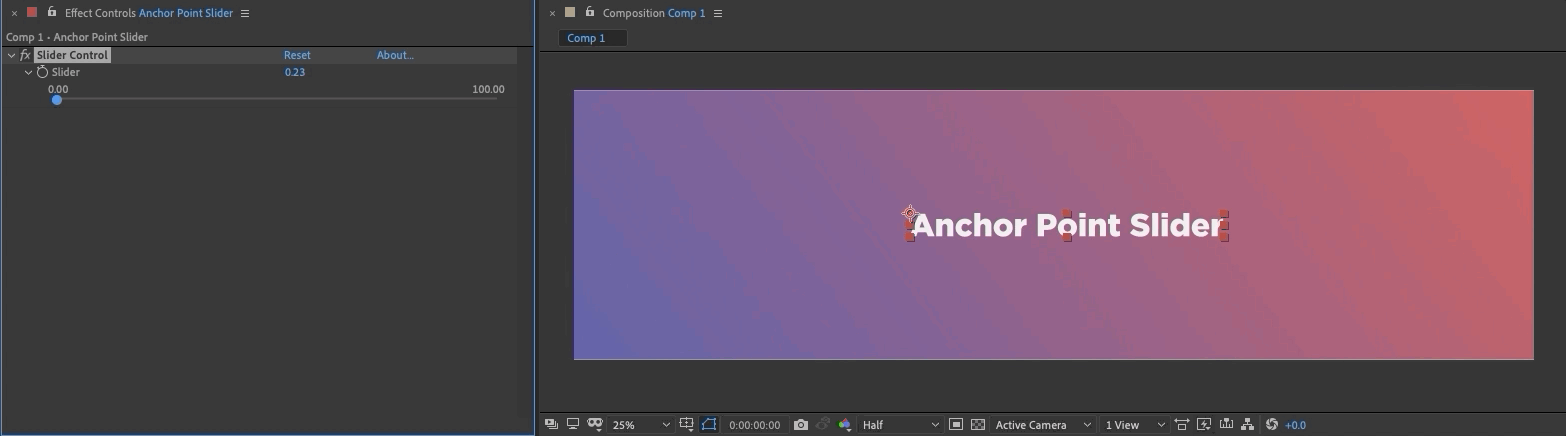Select the Comp 1 breadcrumb tab
The image size is (1566, 436).
point(592,38)
